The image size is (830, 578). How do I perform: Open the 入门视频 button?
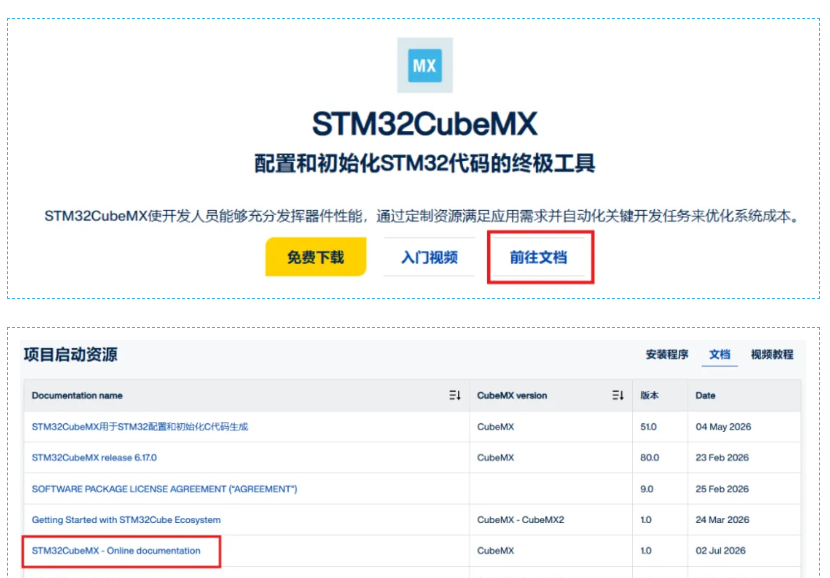(x=429, y=257)
